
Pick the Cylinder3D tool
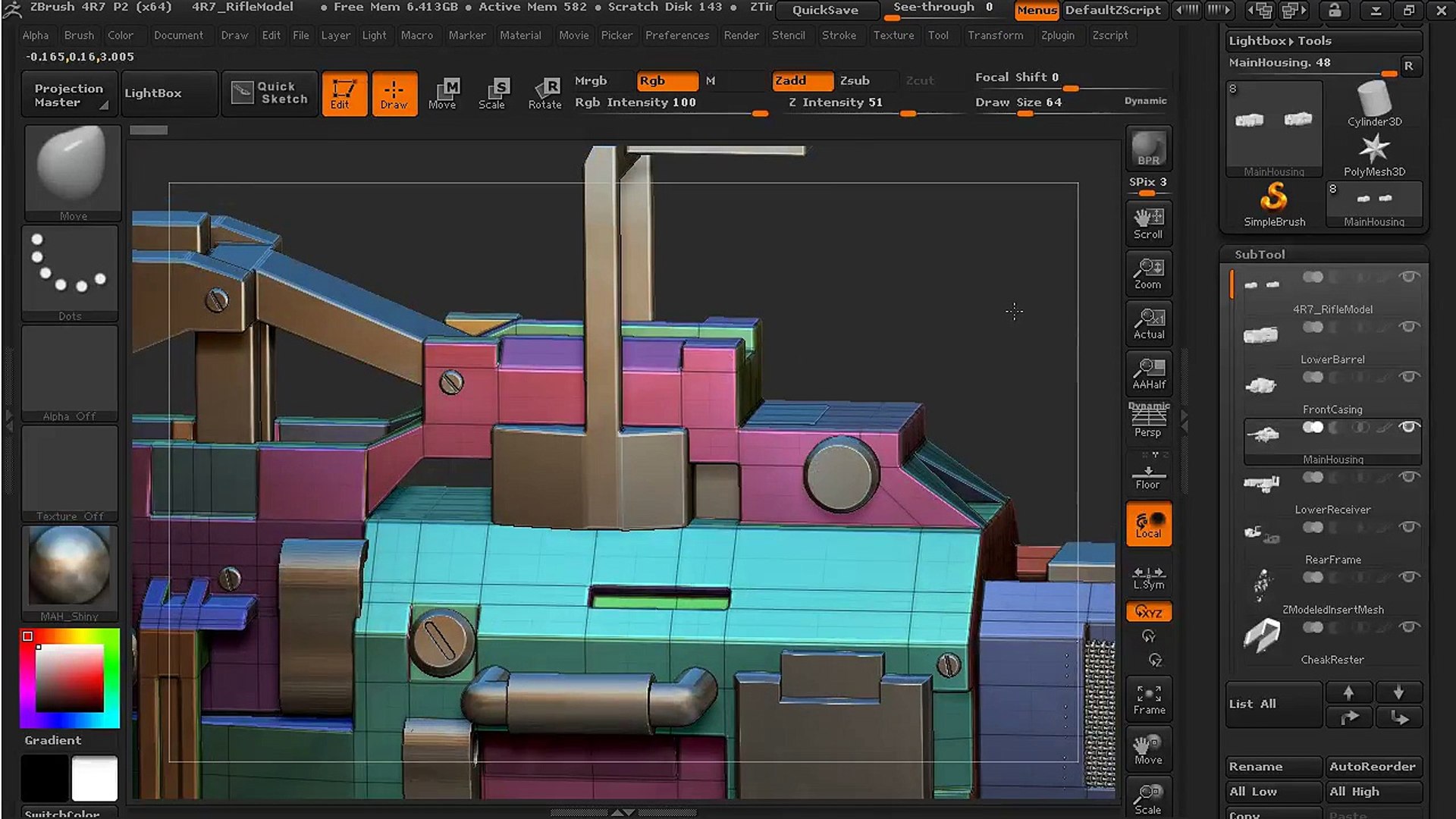coord(1374,104)
